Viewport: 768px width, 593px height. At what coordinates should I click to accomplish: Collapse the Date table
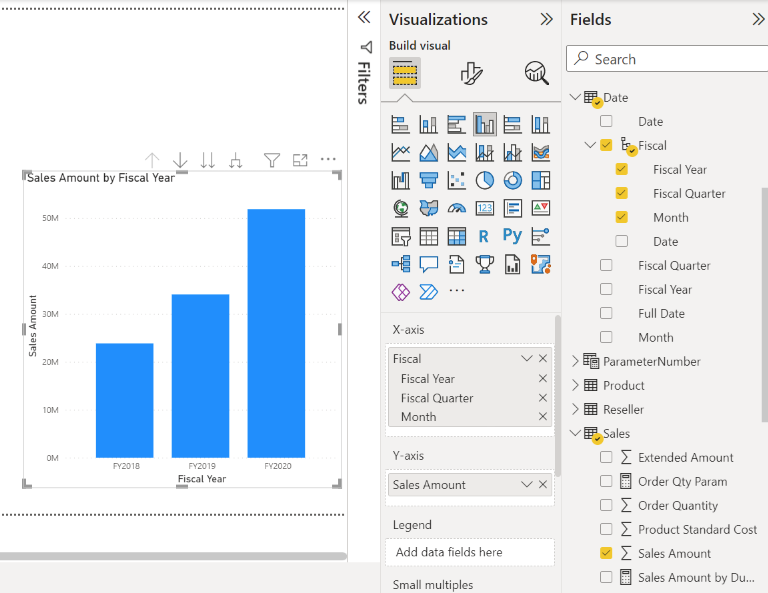[x=575, y=96]
